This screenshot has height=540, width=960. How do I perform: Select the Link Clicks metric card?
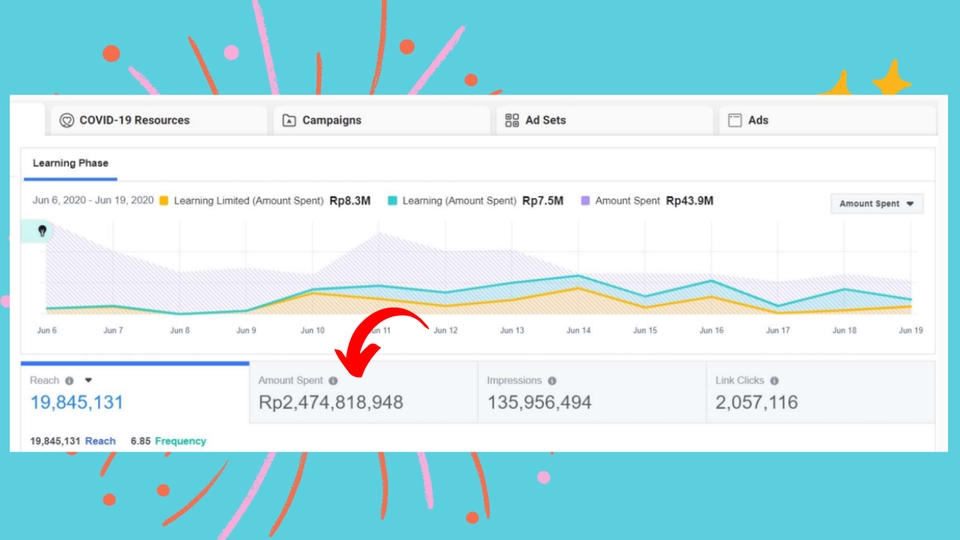coord(820,393)
